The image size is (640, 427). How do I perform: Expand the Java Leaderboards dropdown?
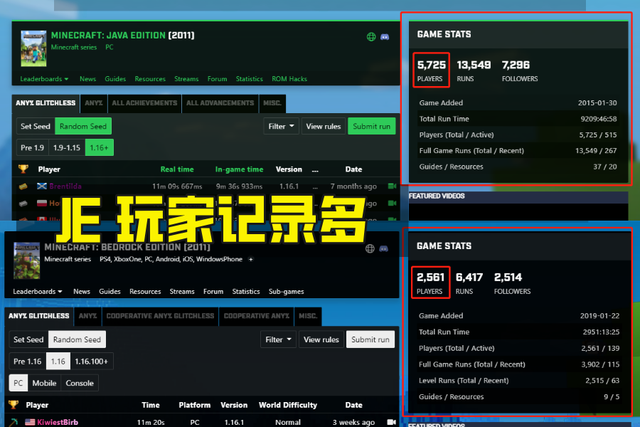[x=44, y=79]
